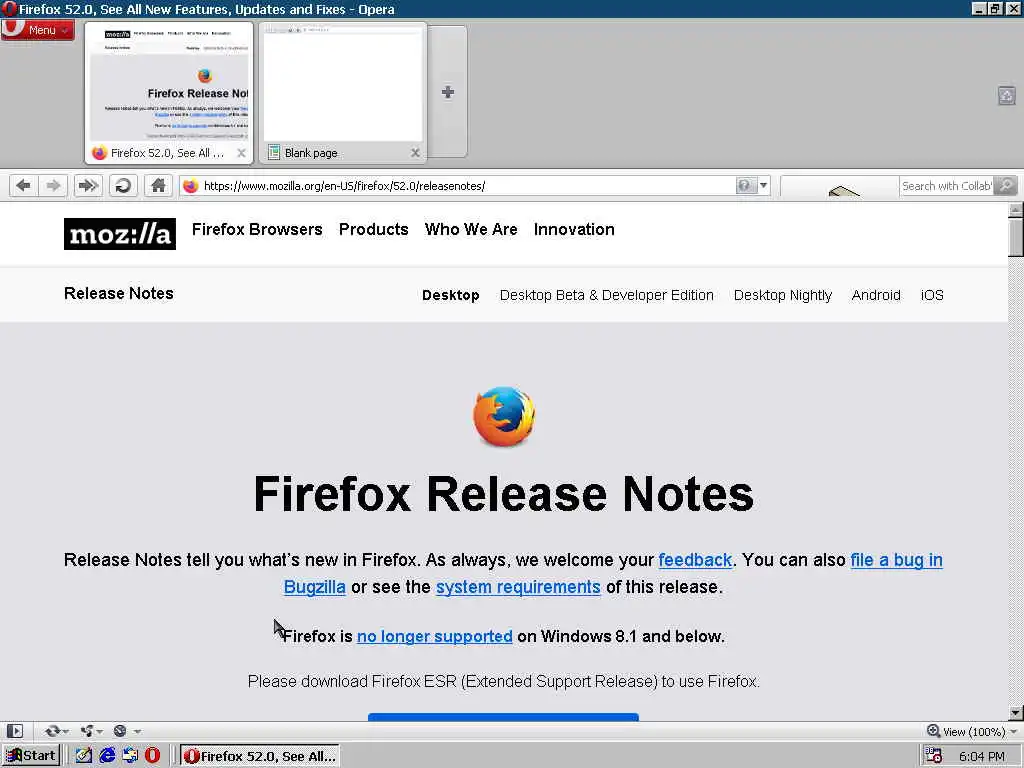Open the system requirements link

[518, 587]
